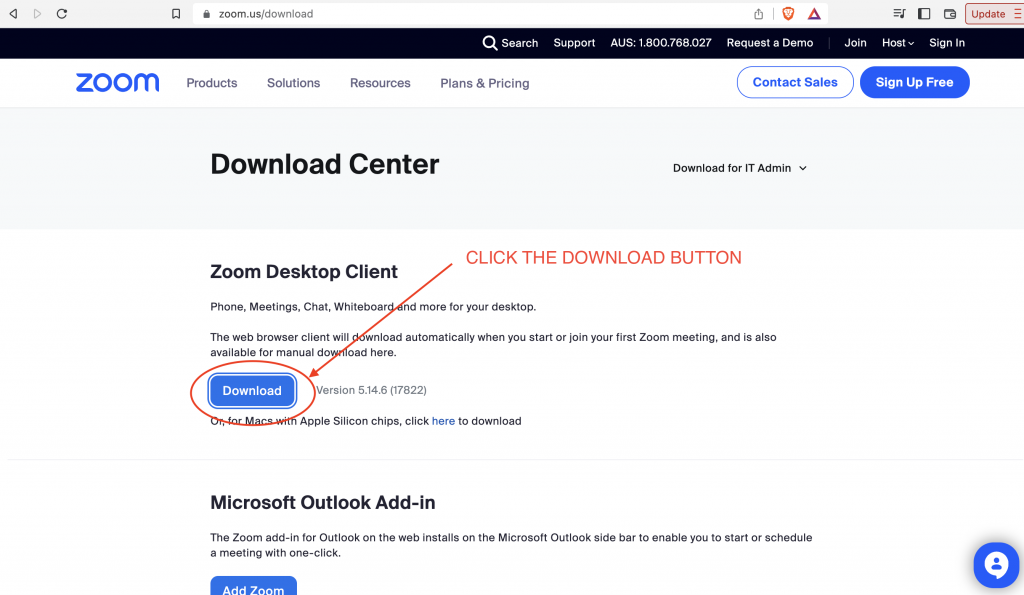This screenshot has height=595, width=1024.
Task: Open Request a Demo link
Action: 770,43
